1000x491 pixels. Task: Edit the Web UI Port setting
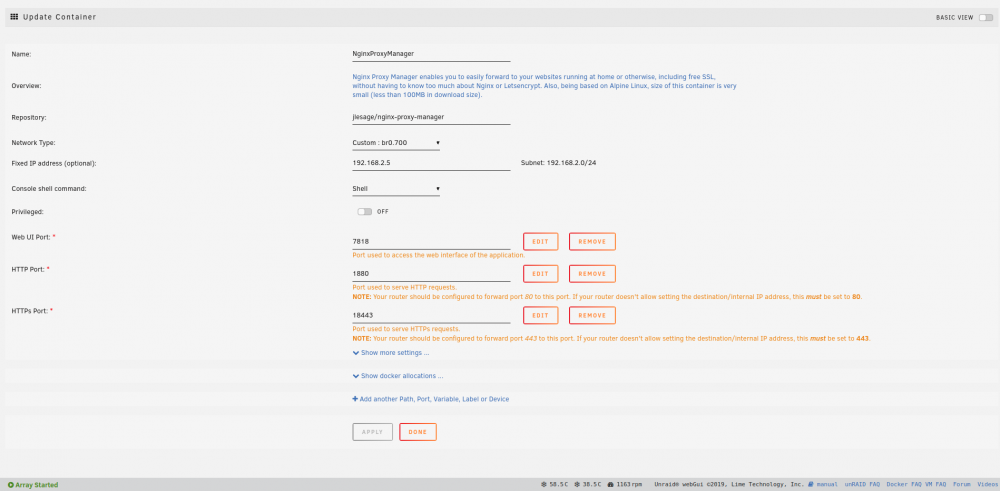(x=540, y=242)
